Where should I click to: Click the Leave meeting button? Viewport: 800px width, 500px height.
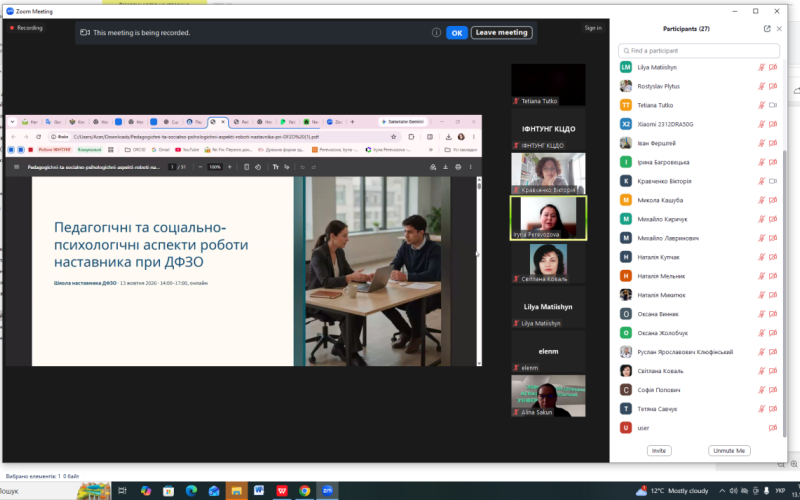click(502, 33)
